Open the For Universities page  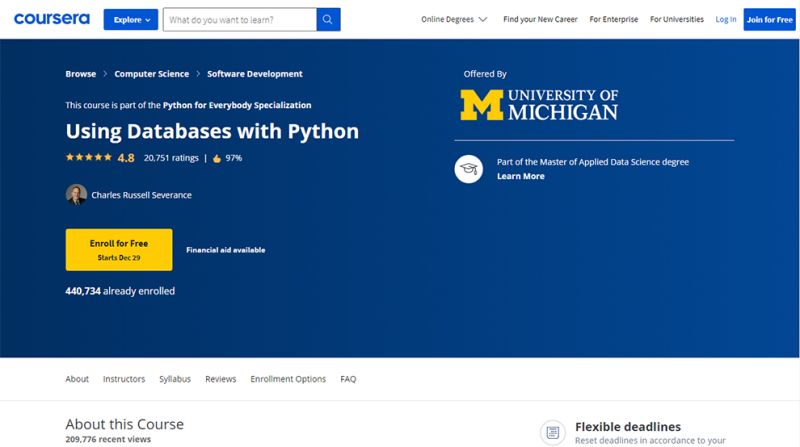tap(677, 19)
